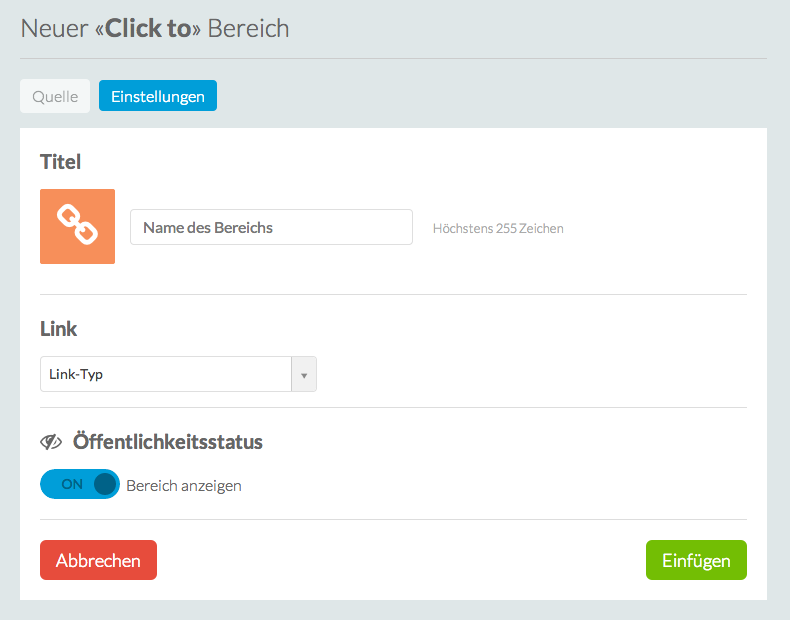This screenshot has width=790, height=620.
Task: Click the crossed-out eye visibility icon
Action: pyautogui.click(x=51, y=442)
